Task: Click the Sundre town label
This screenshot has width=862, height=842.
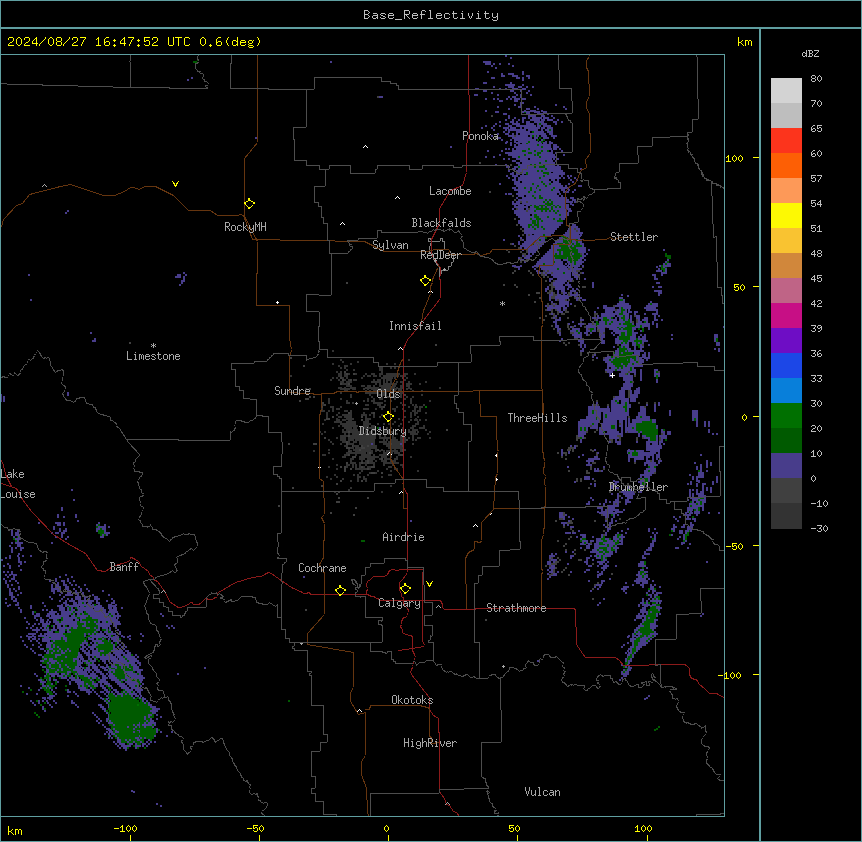Action: [292, 391]
